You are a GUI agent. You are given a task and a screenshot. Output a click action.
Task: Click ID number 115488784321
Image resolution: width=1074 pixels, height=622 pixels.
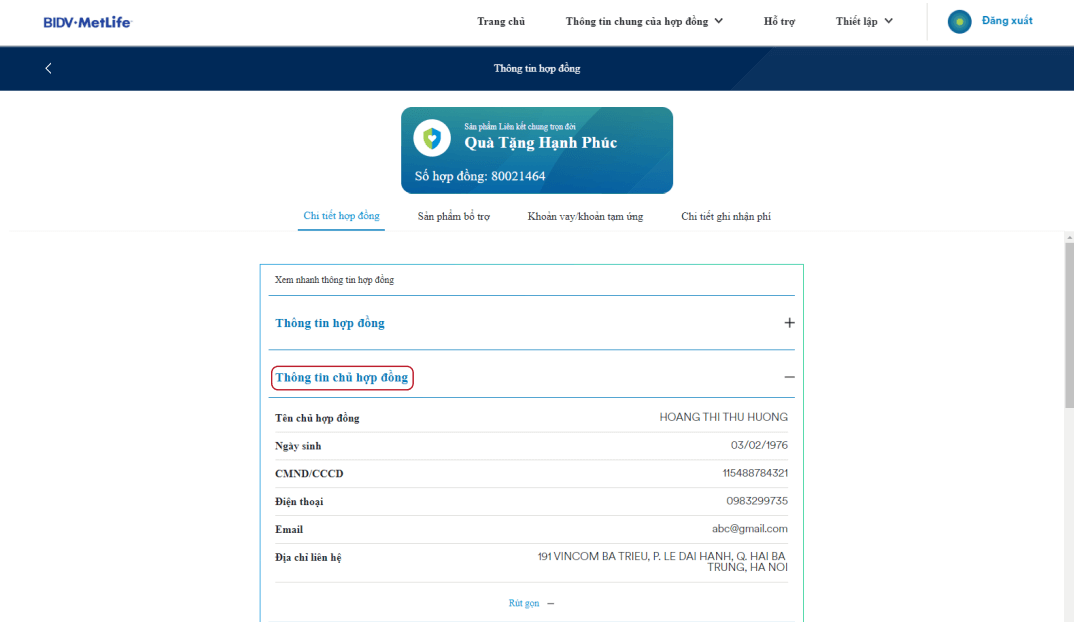coord(755,473)
